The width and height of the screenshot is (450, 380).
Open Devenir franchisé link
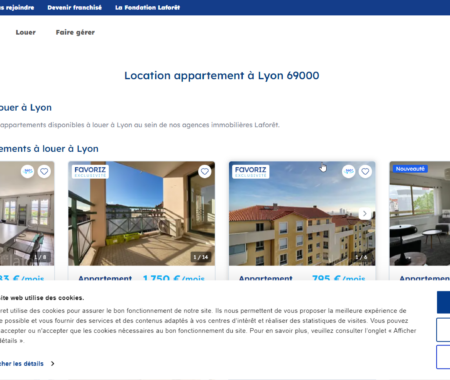[75, 7]
